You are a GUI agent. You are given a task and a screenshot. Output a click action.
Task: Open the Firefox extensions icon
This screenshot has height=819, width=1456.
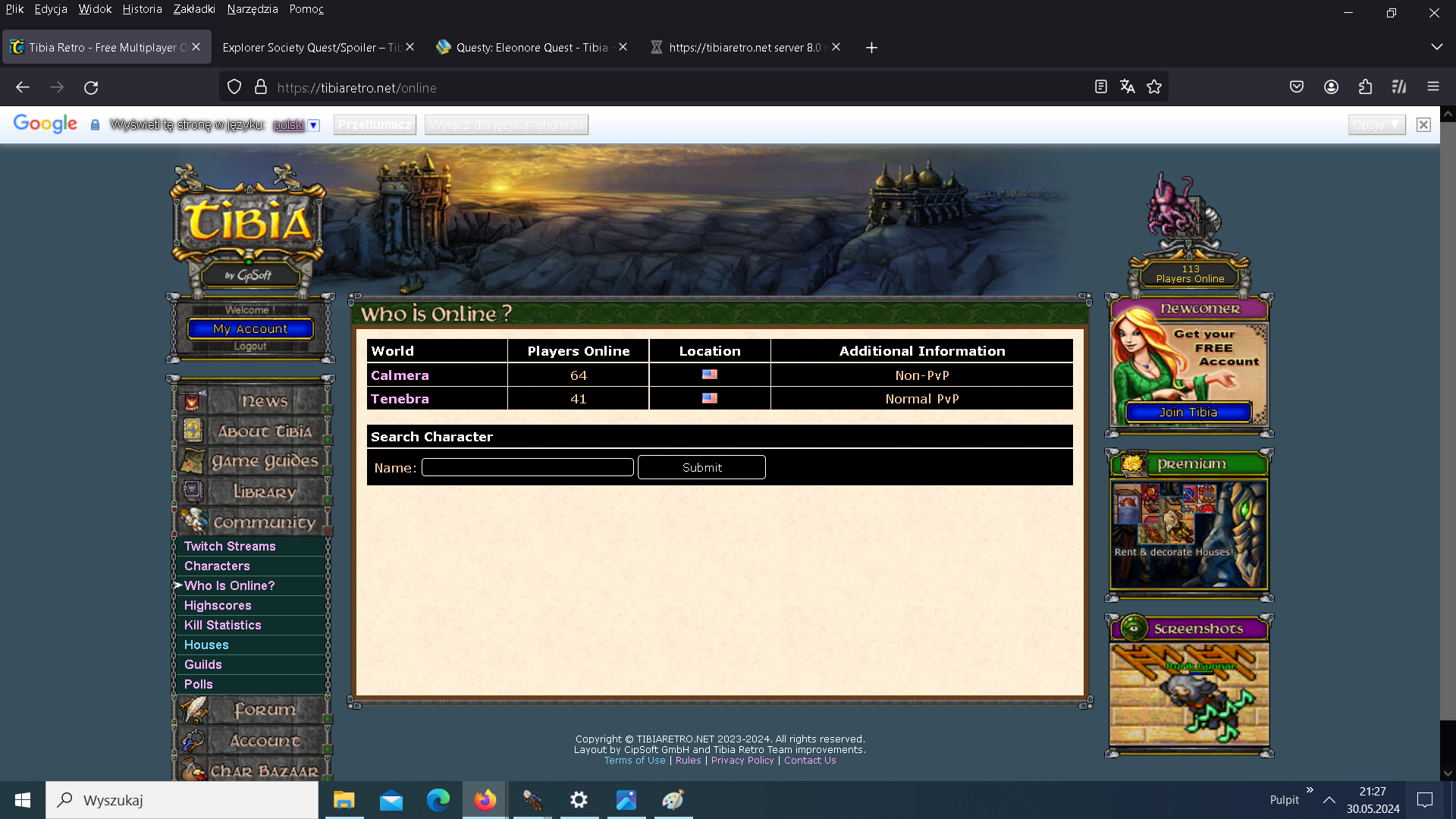1365,87
